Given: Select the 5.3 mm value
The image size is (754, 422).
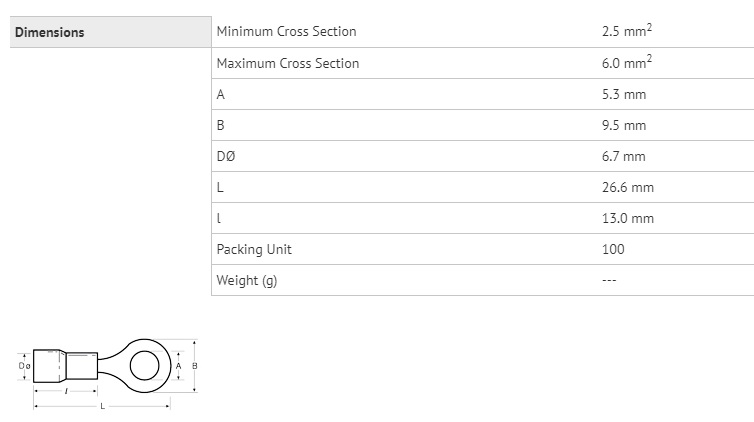Looking at the screenshot, I should coord(624,94).
